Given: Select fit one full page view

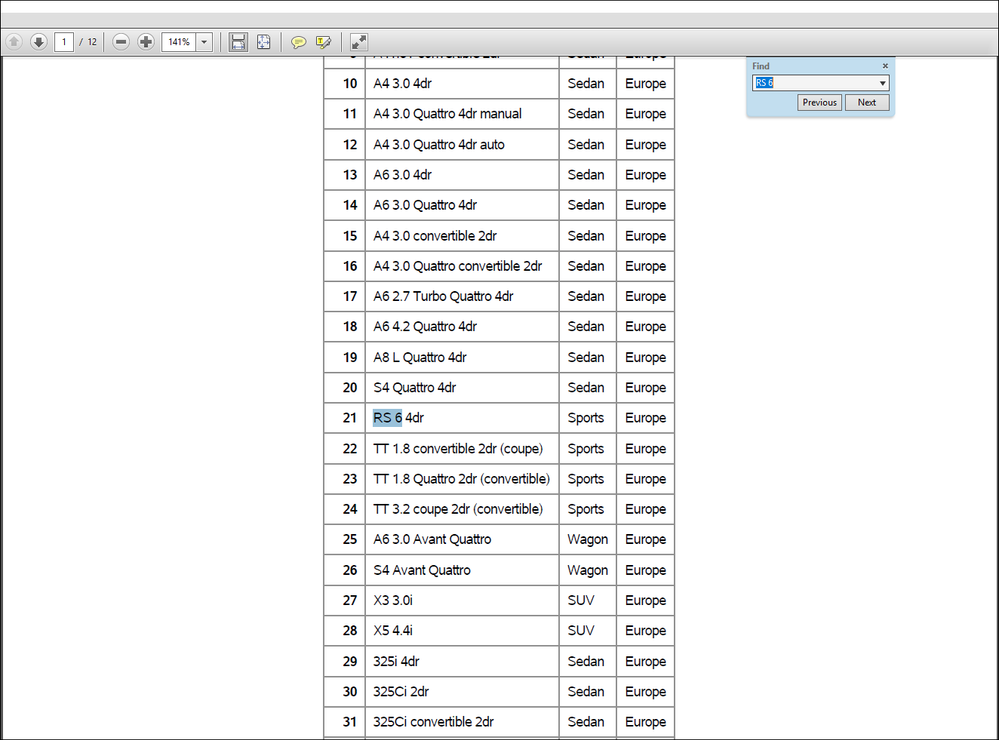Looking at the screenshot, I should (264, 42).
